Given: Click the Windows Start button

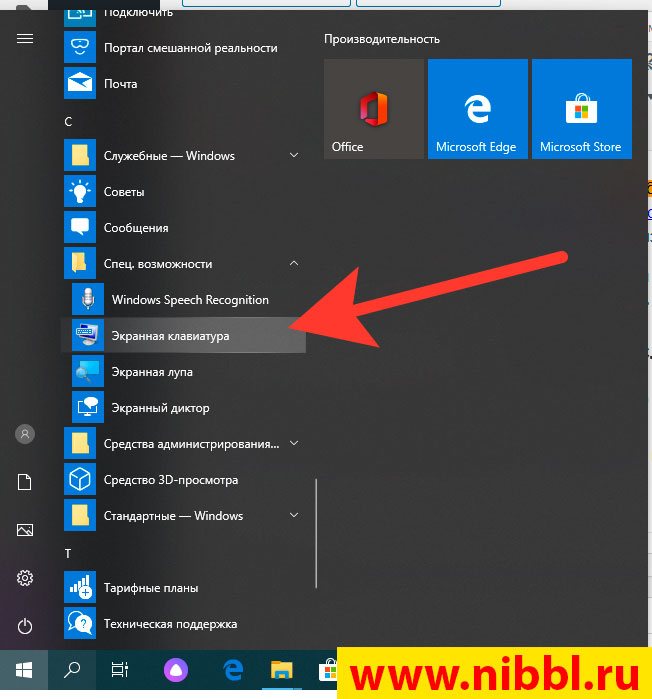Looking at the screenshot, I should (24, 670).
